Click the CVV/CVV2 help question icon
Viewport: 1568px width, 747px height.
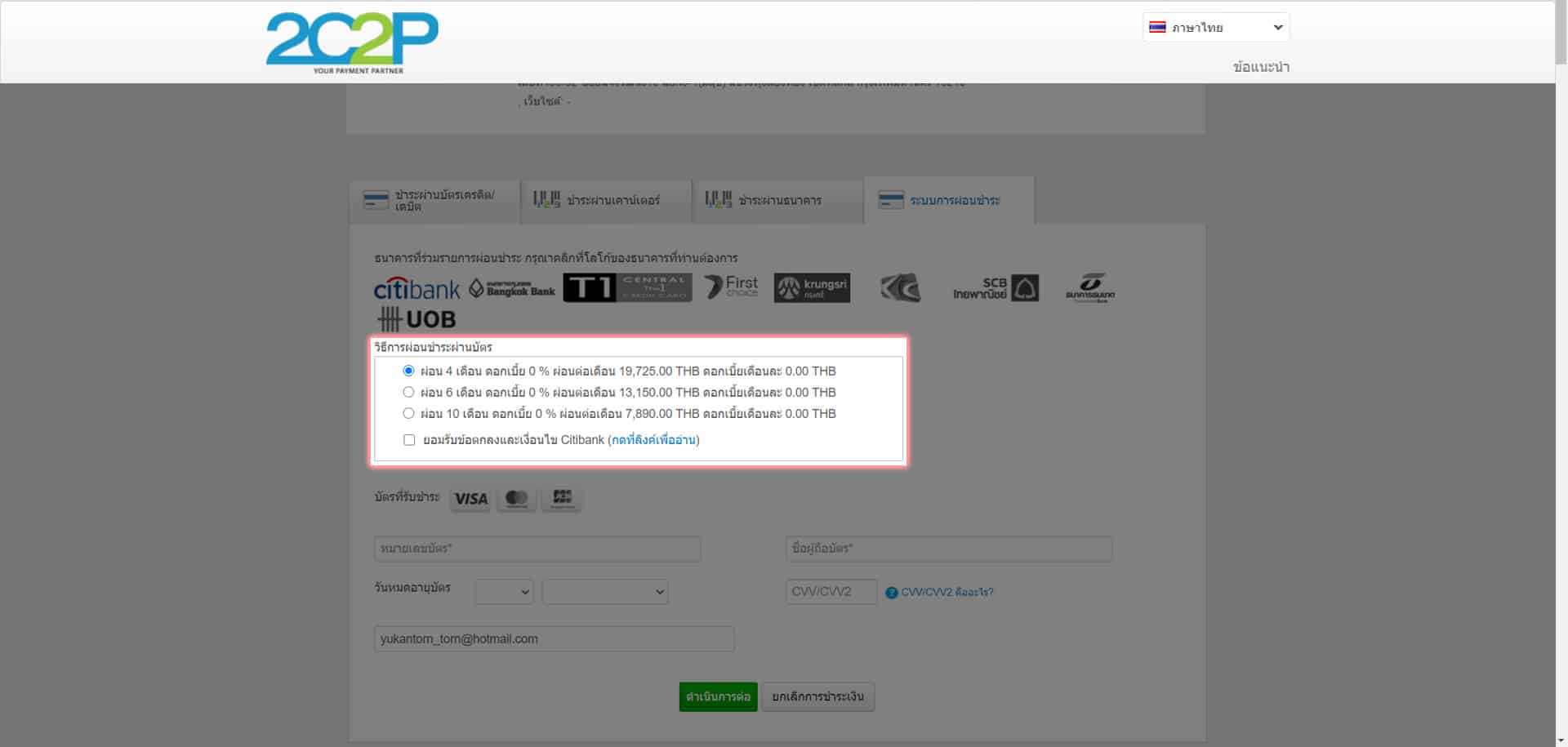(x=892, y=593)
